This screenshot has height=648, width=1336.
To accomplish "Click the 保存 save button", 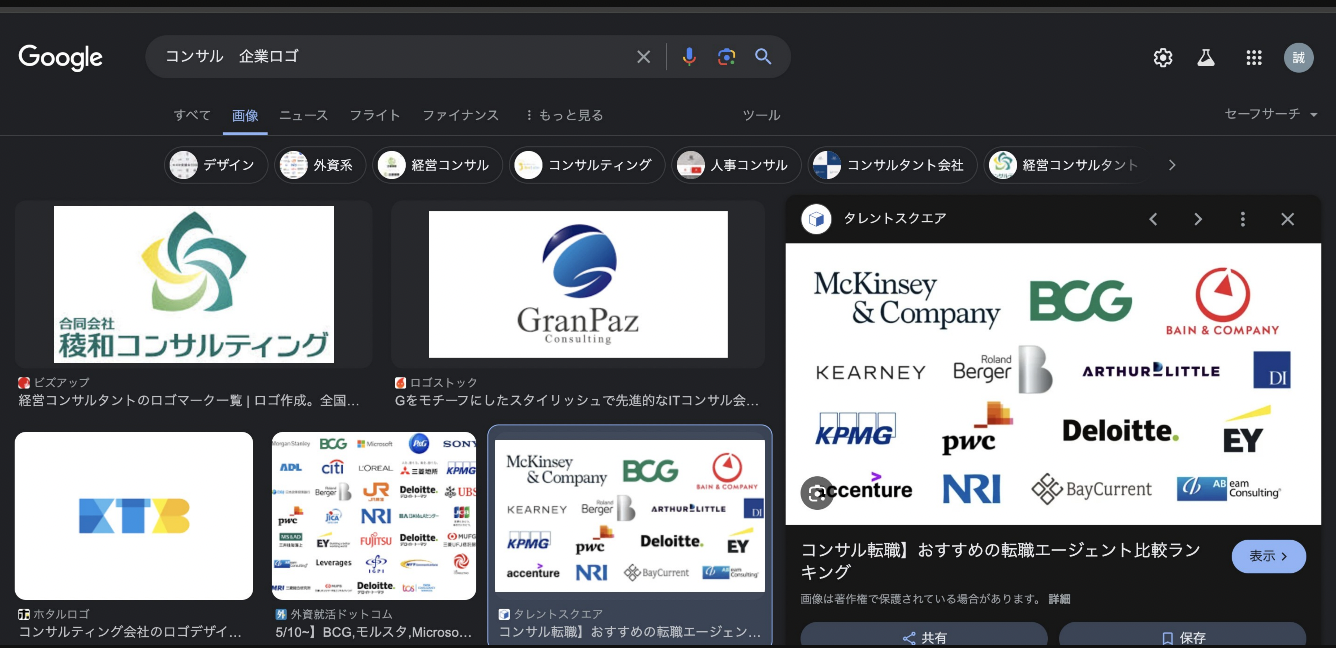I will pyautogui.click(x=1183, y=636).
